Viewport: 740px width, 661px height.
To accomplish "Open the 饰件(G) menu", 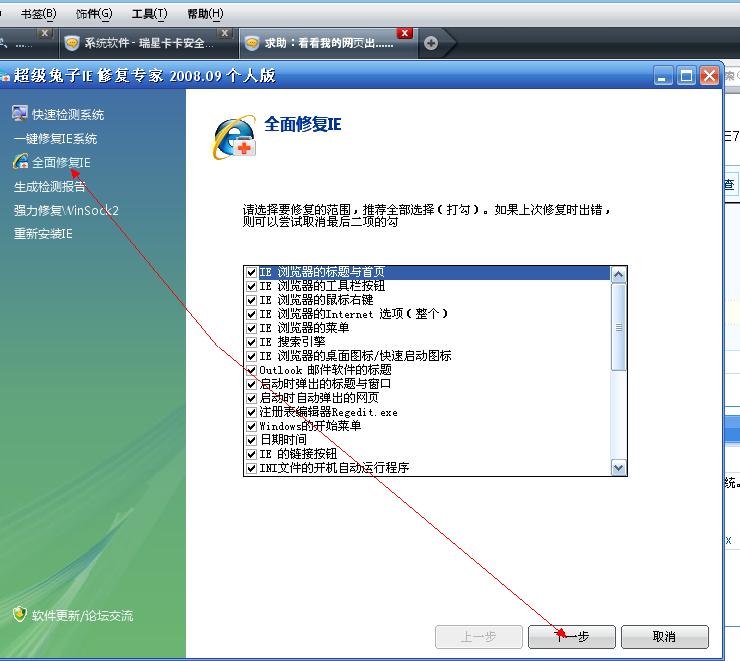I will coord(94,14).
